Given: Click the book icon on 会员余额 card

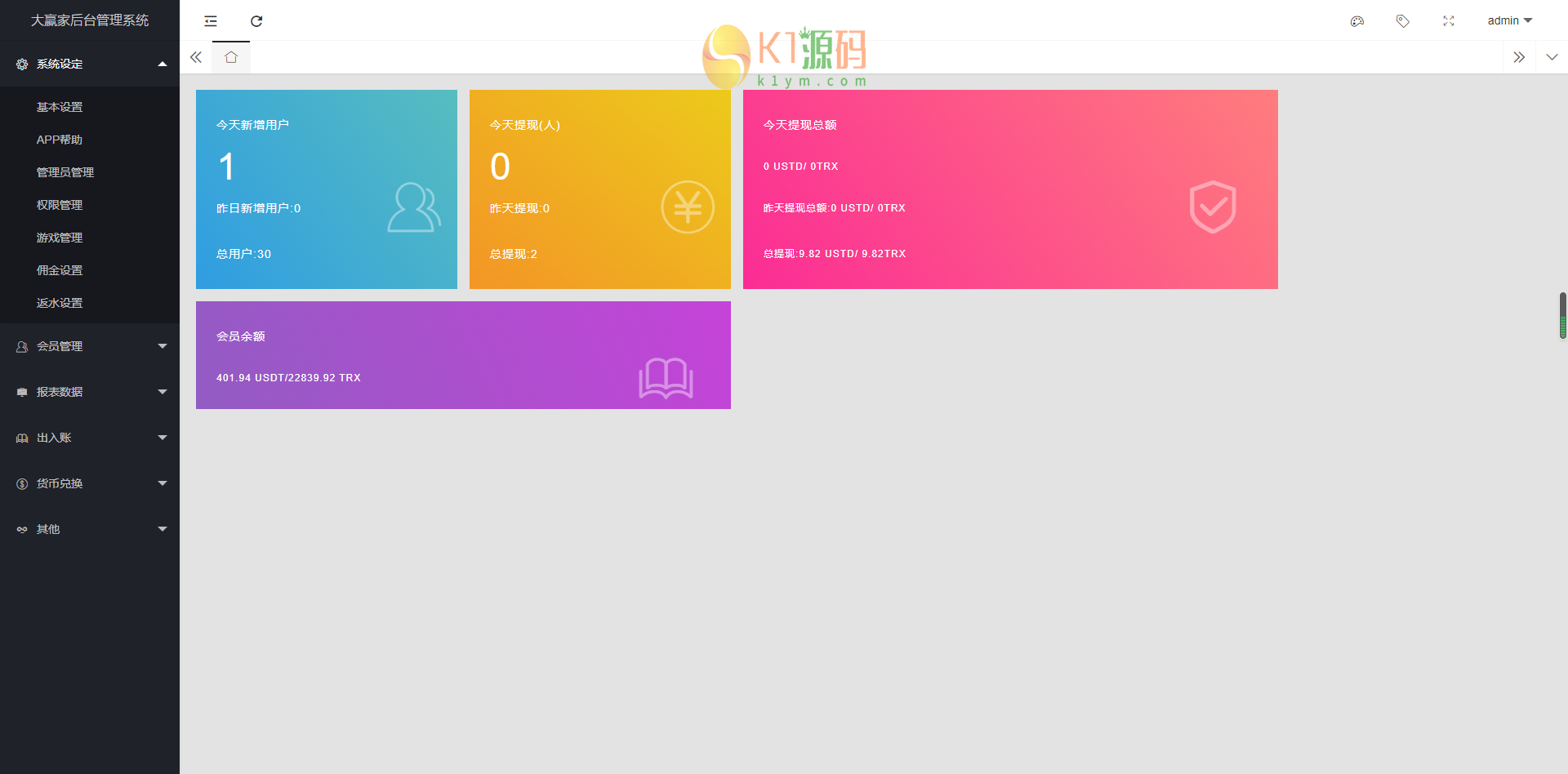Looking at the screenshot, I should (666, 378).
